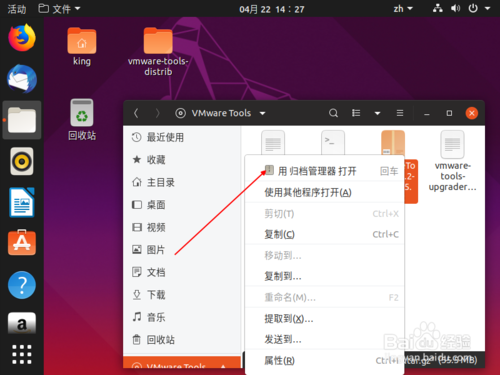Open the network icon in top bar
The width and height of the screenshot is (500, 375).
437,8
